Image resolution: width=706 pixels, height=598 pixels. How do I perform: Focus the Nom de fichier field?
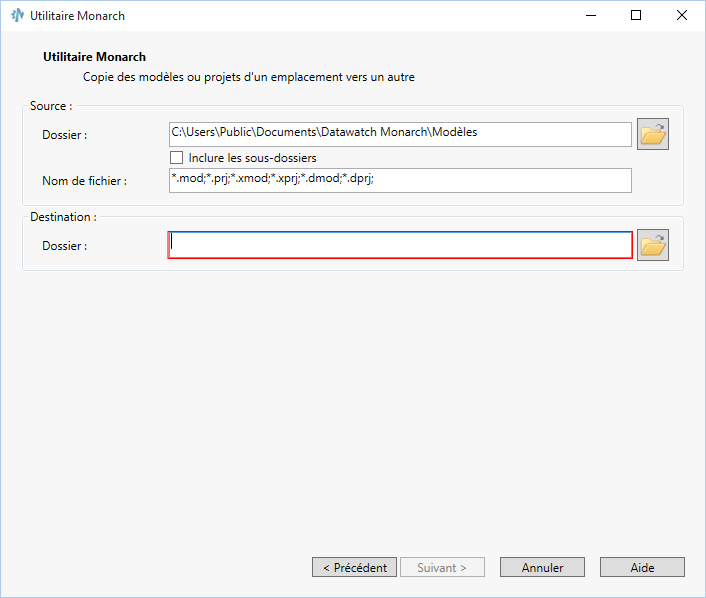pos(400,180)
